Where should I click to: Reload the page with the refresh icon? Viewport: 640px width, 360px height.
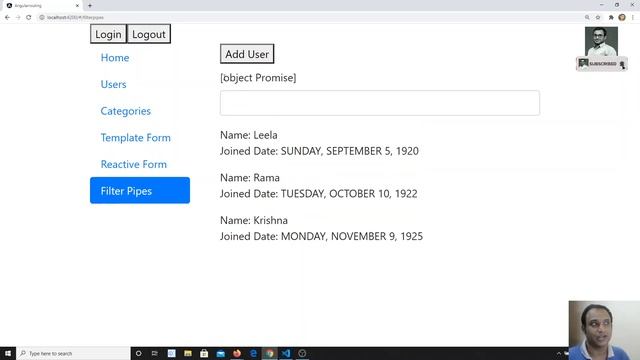click(29, 18)
